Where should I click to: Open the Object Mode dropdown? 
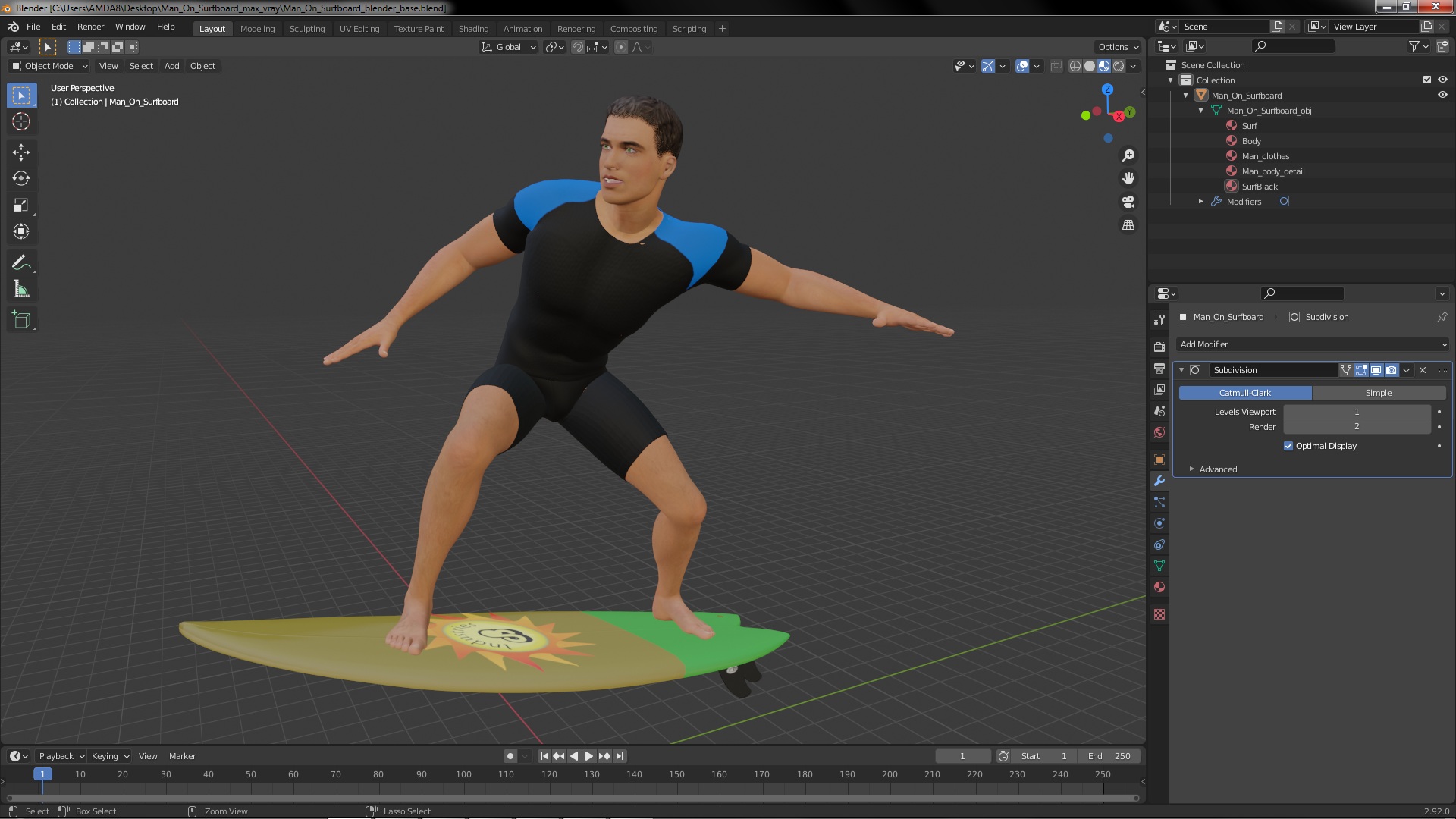(x=49, y=66)
